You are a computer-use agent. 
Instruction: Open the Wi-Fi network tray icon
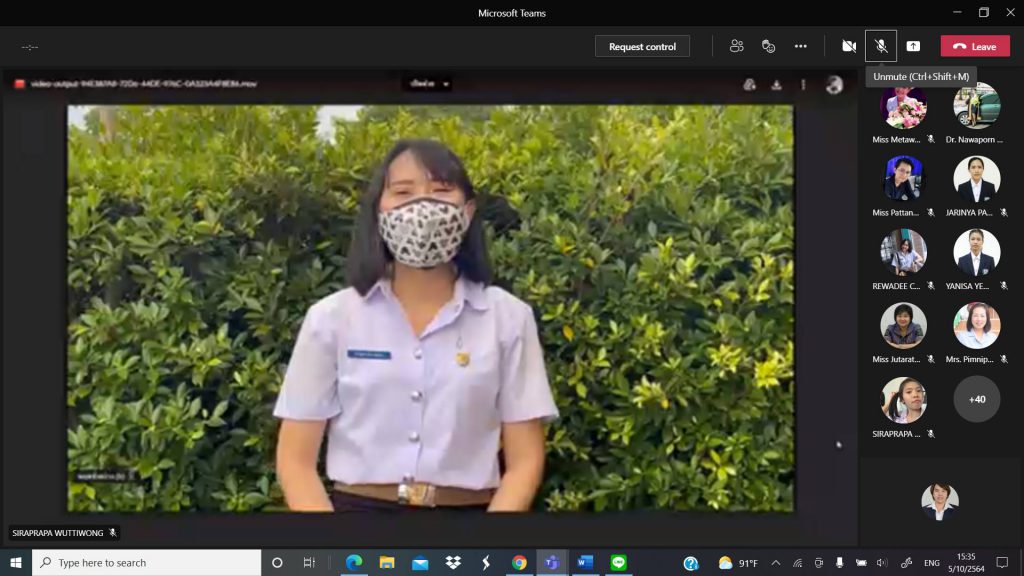[797, 563]
